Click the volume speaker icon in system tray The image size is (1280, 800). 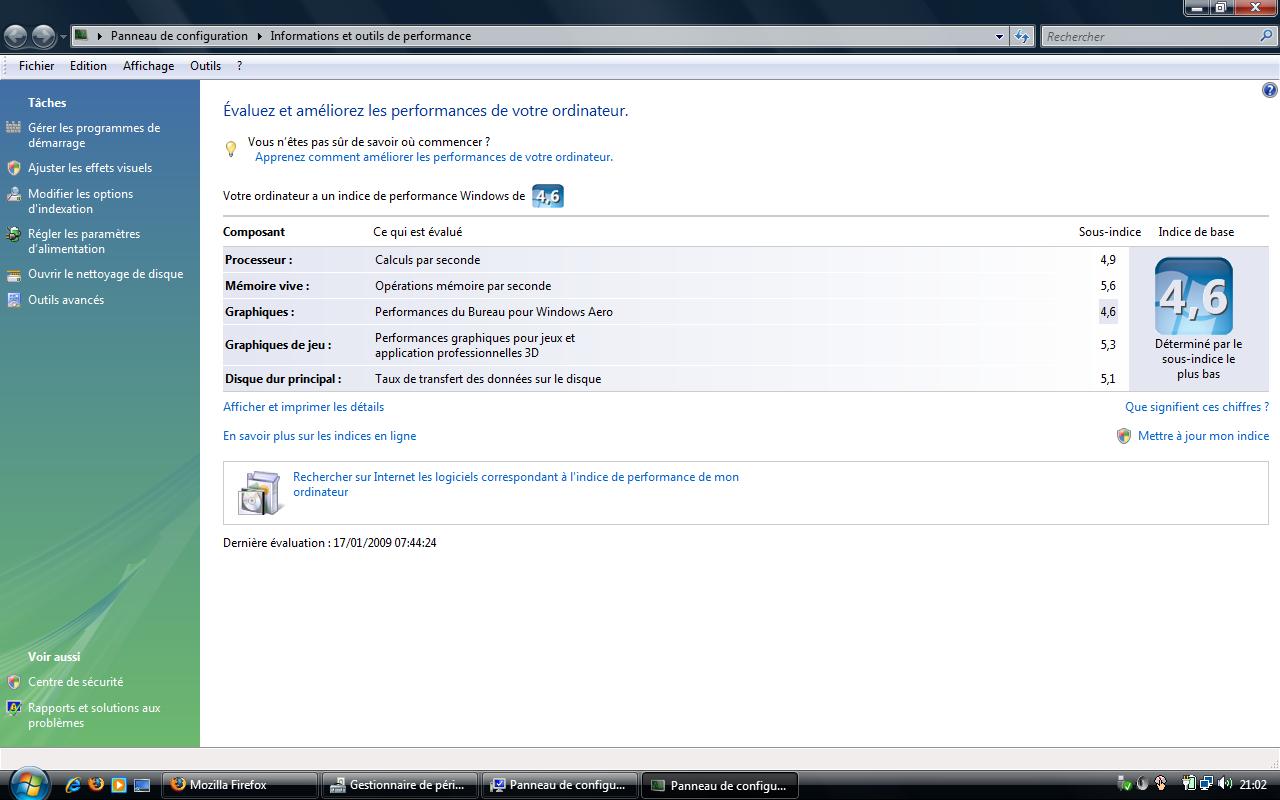coord(1225,785)
